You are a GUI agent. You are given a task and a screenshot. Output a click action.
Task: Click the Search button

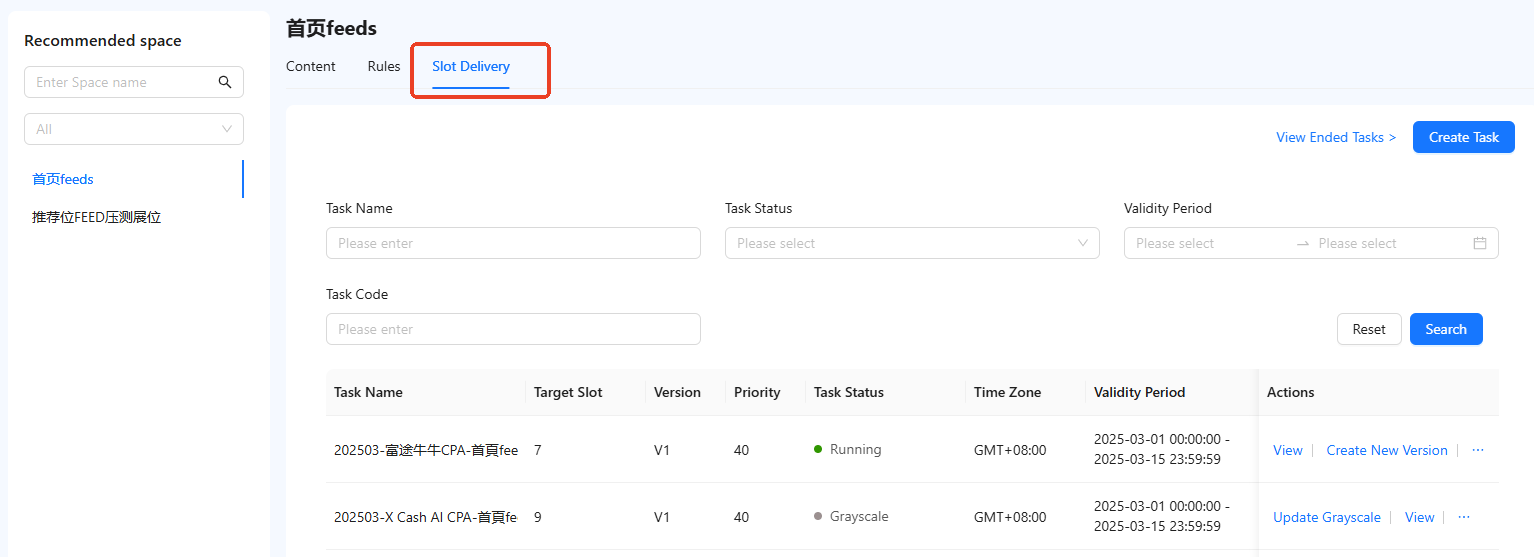coord(1446,329)
